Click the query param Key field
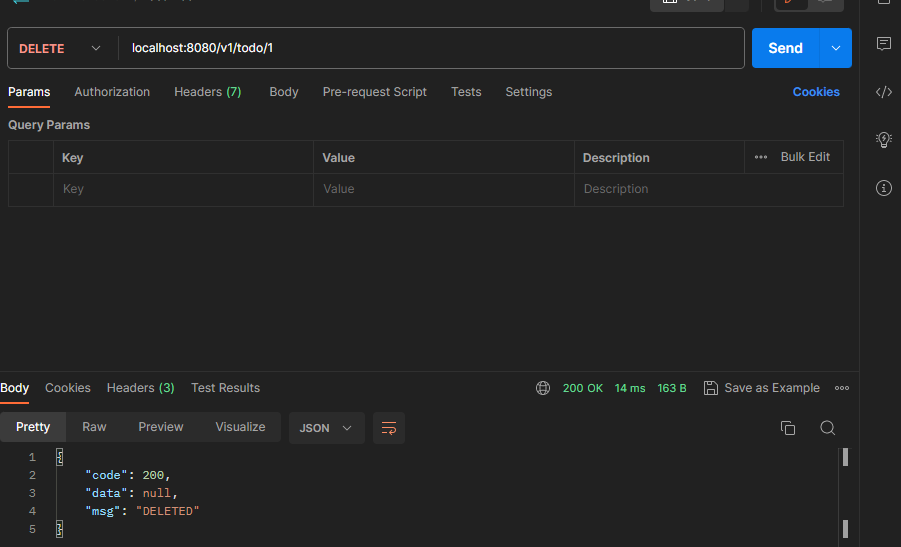 [x=183, y=190]
